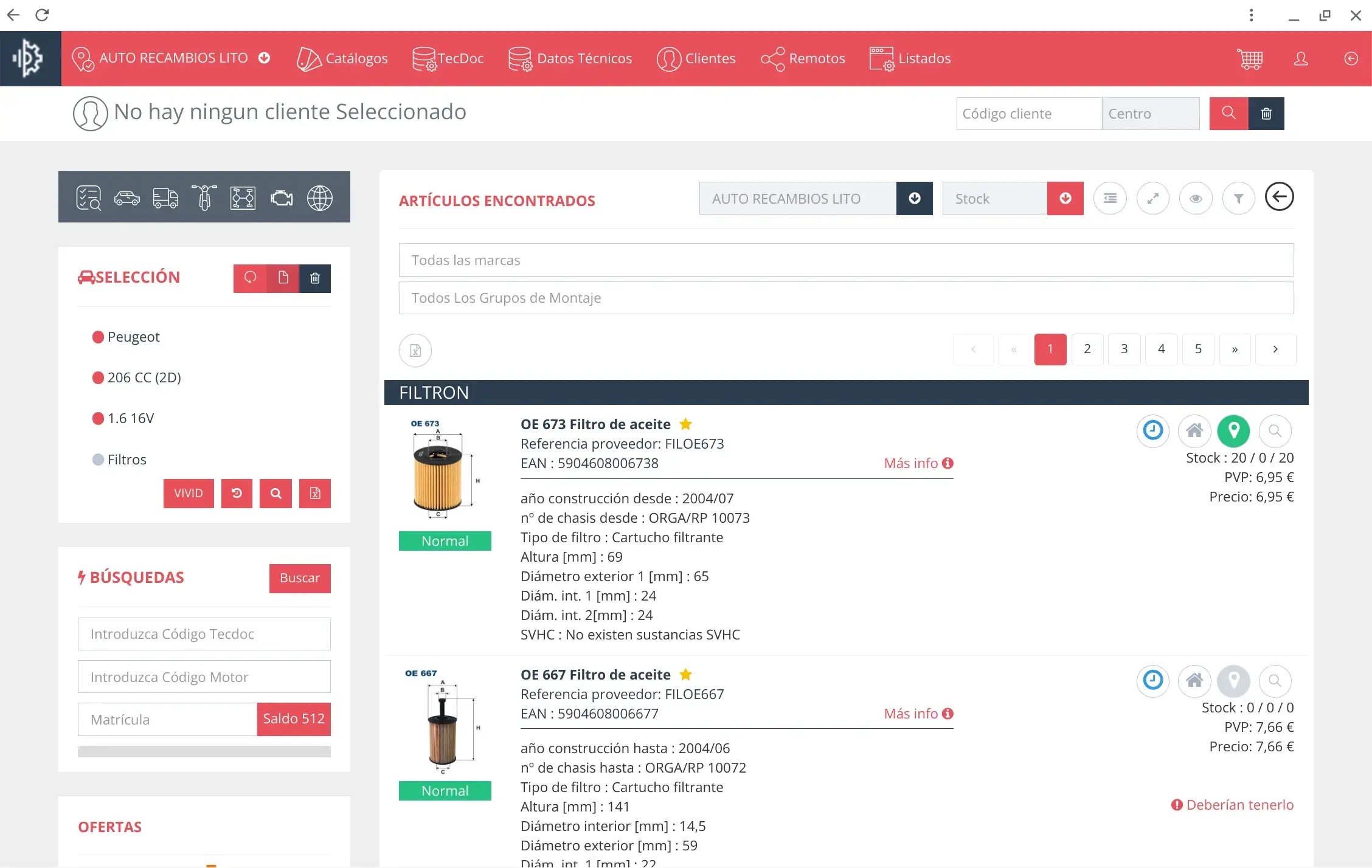Toggle green location pin for OE 673

point(1233,431)
